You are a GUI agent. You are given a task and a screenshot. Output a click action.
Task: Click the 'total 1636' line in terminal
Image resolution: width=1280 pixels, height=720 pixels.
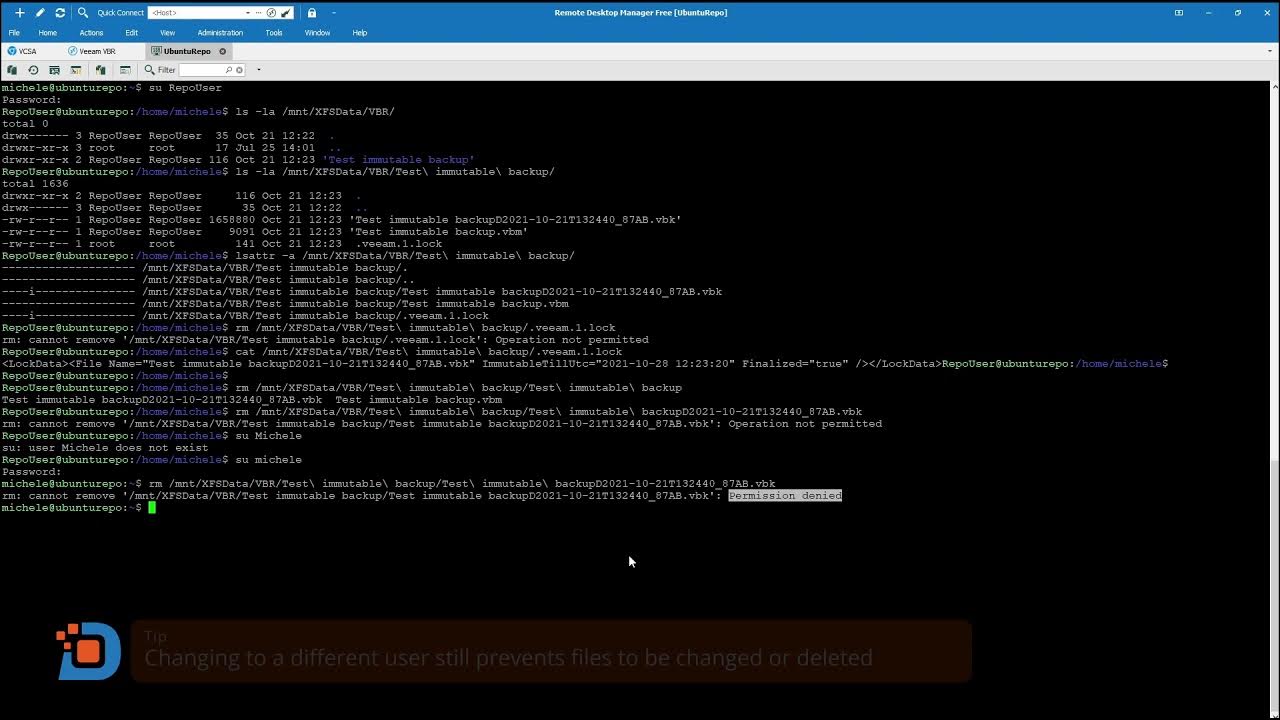[x=35, y=184]
